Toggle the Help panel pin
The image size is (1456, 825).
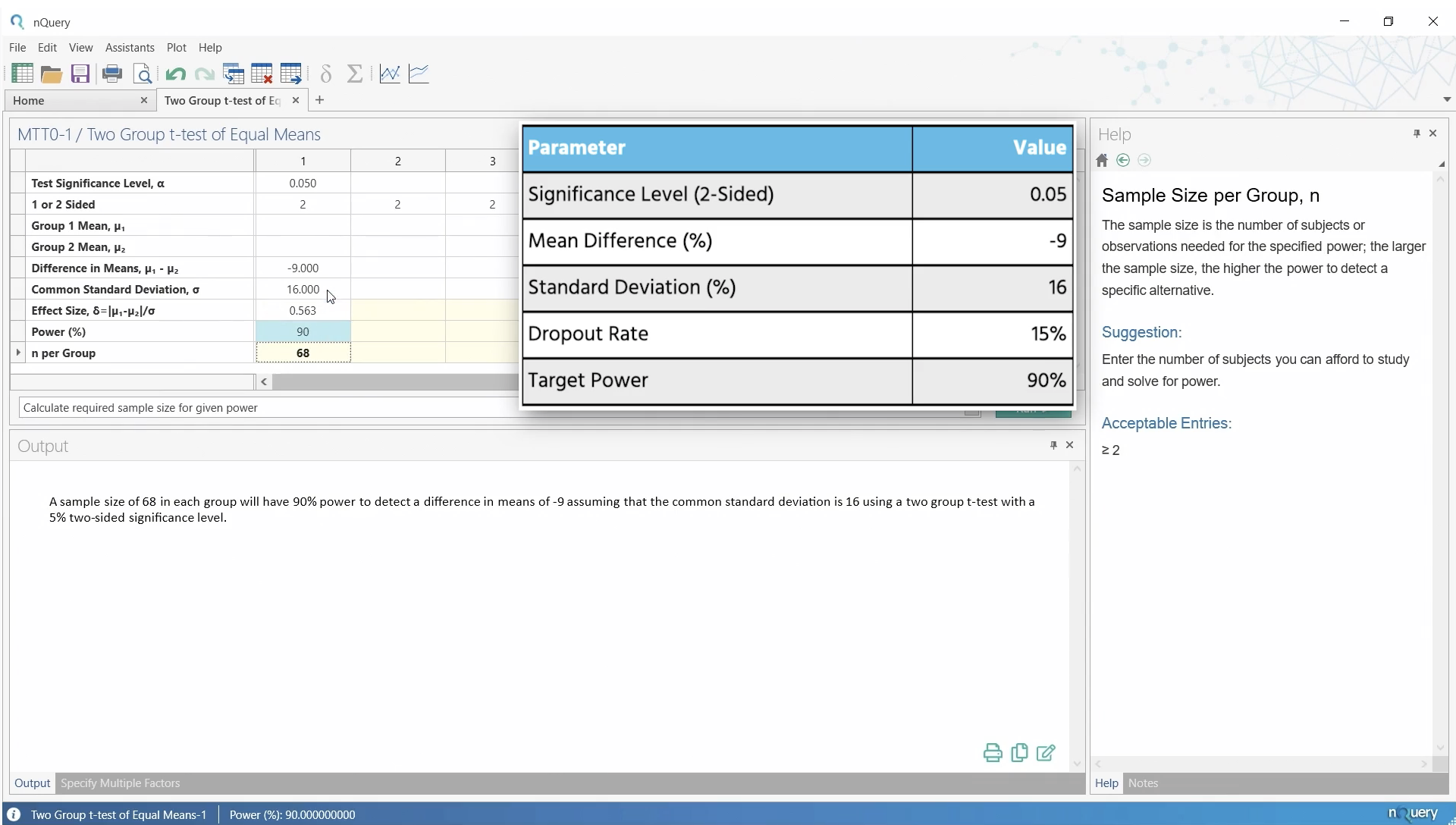(x=1417, y=133)
